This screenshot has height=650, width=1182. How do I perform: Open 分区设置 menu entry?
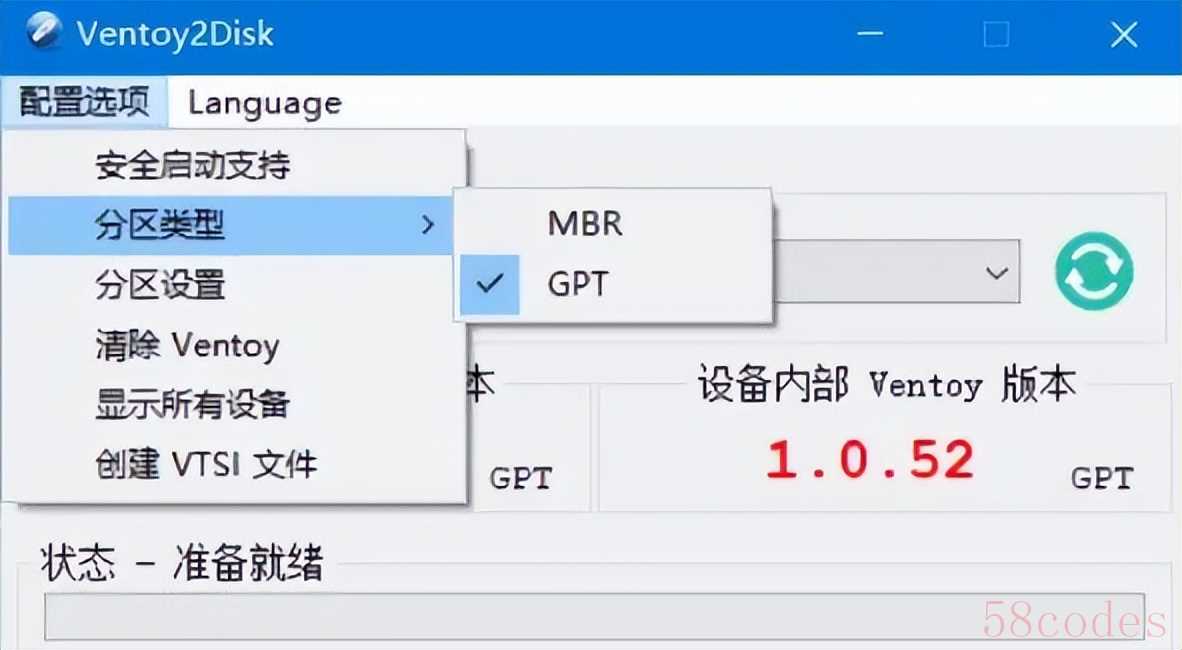pyautogui.click(x=237, y=284)
